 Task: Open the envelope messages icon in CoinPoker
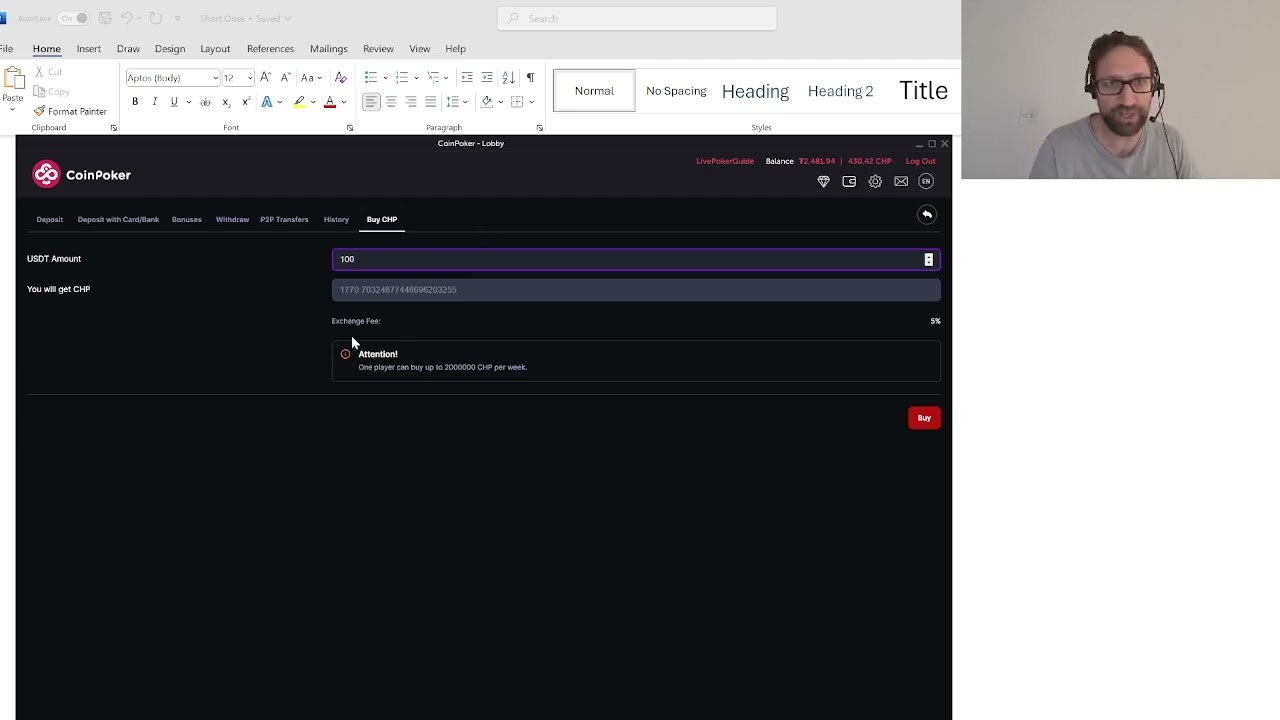[901, 182]
